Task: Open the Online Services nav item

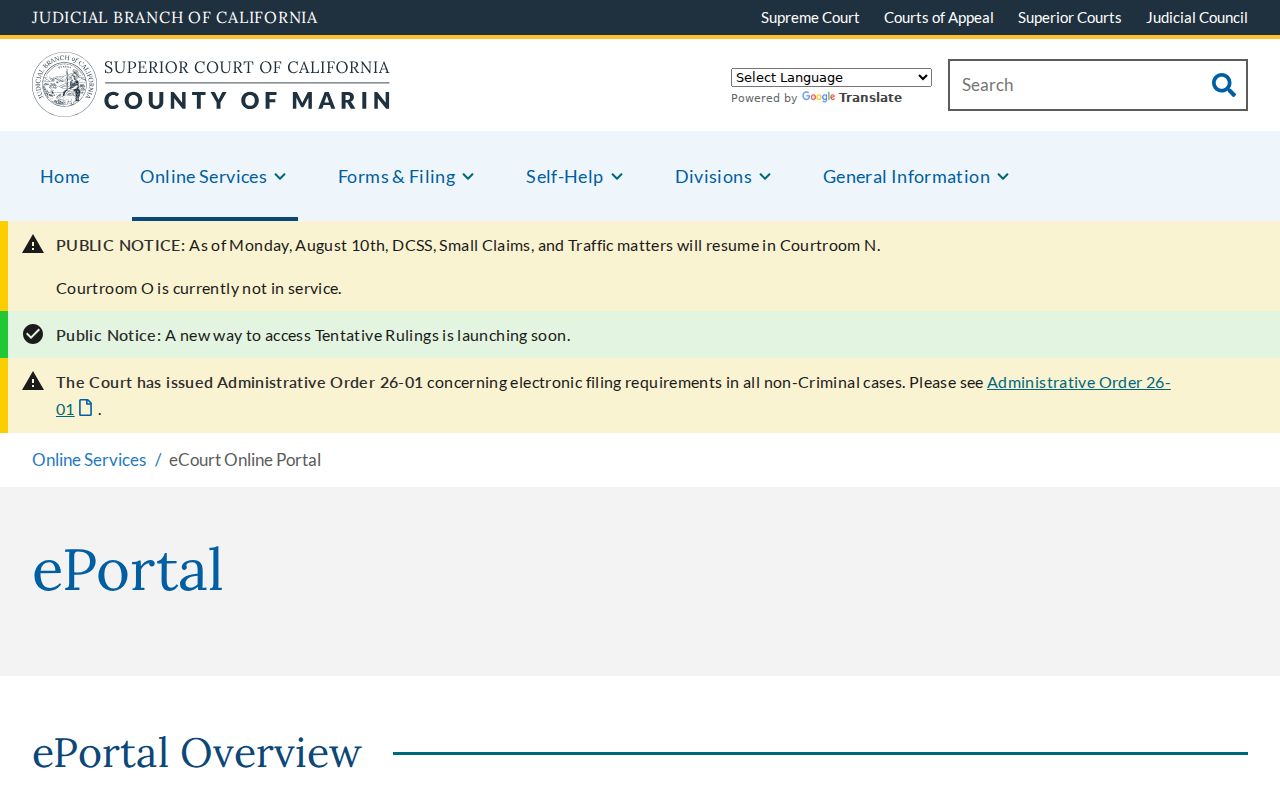Action: (203, 176)
